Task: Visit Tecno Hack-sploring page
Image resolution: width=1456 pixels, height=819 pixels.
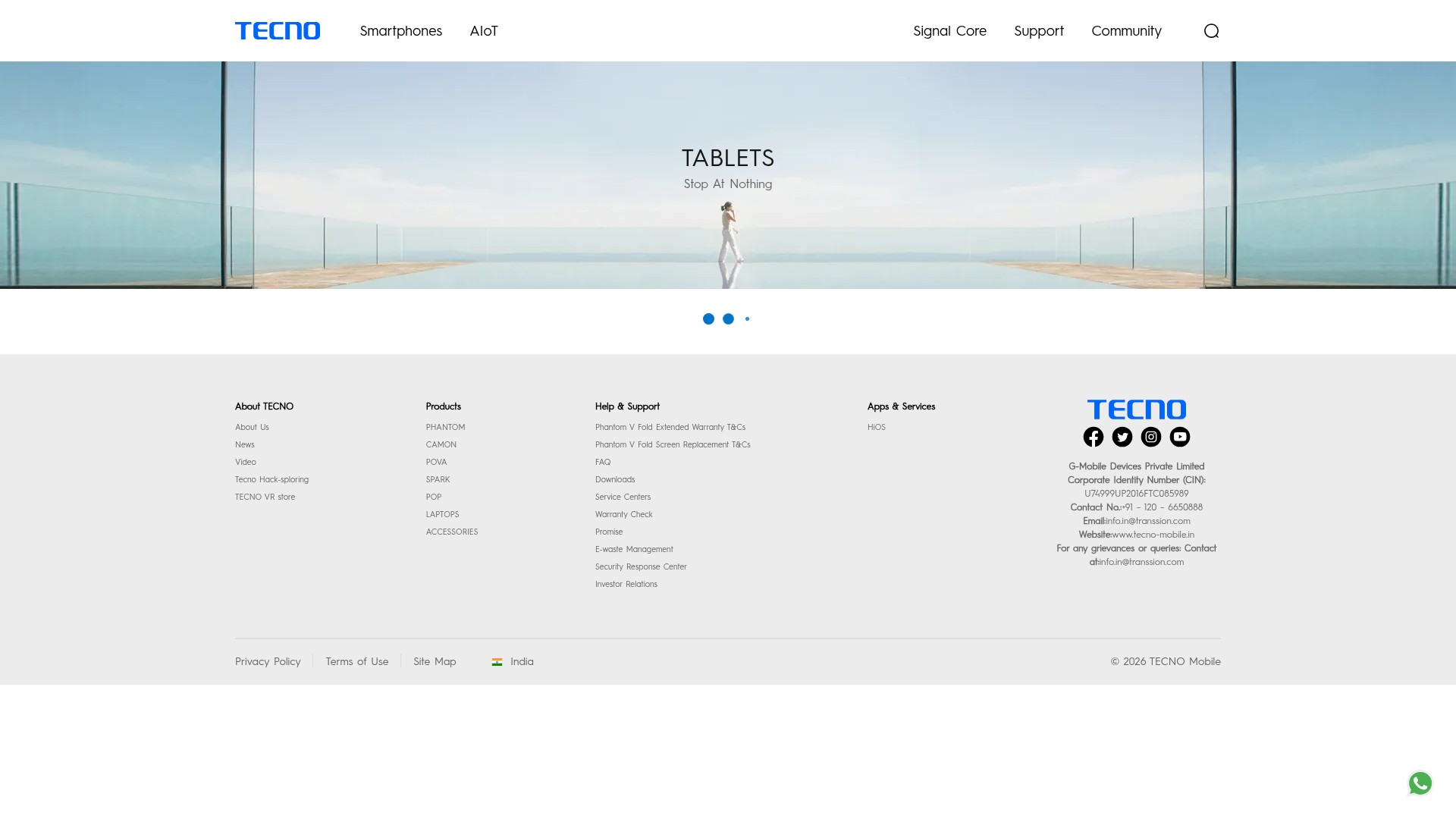Action: click(271, 480)
